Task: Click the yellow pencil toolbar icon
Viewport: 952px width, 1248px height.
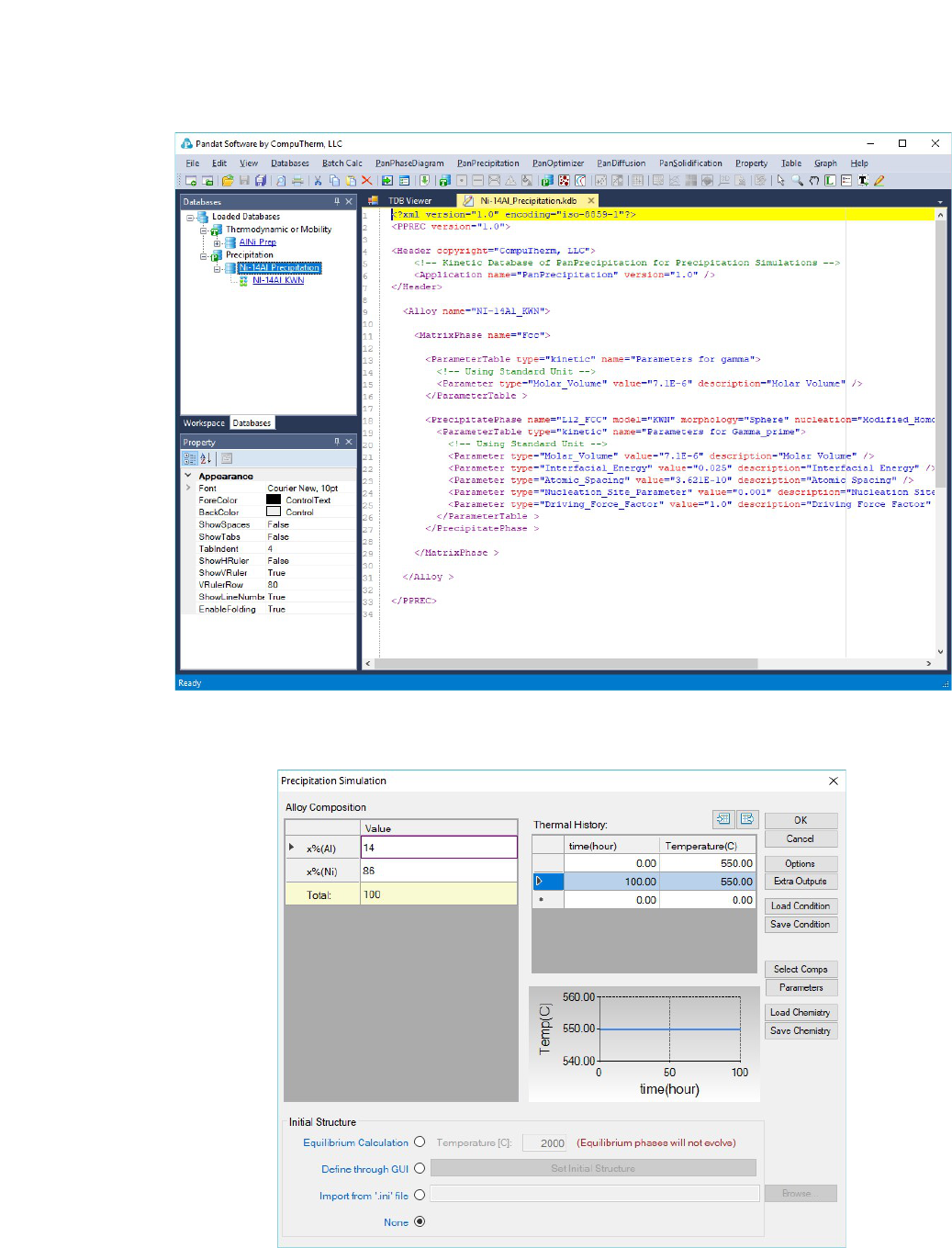Action: (x=879, y=181)
